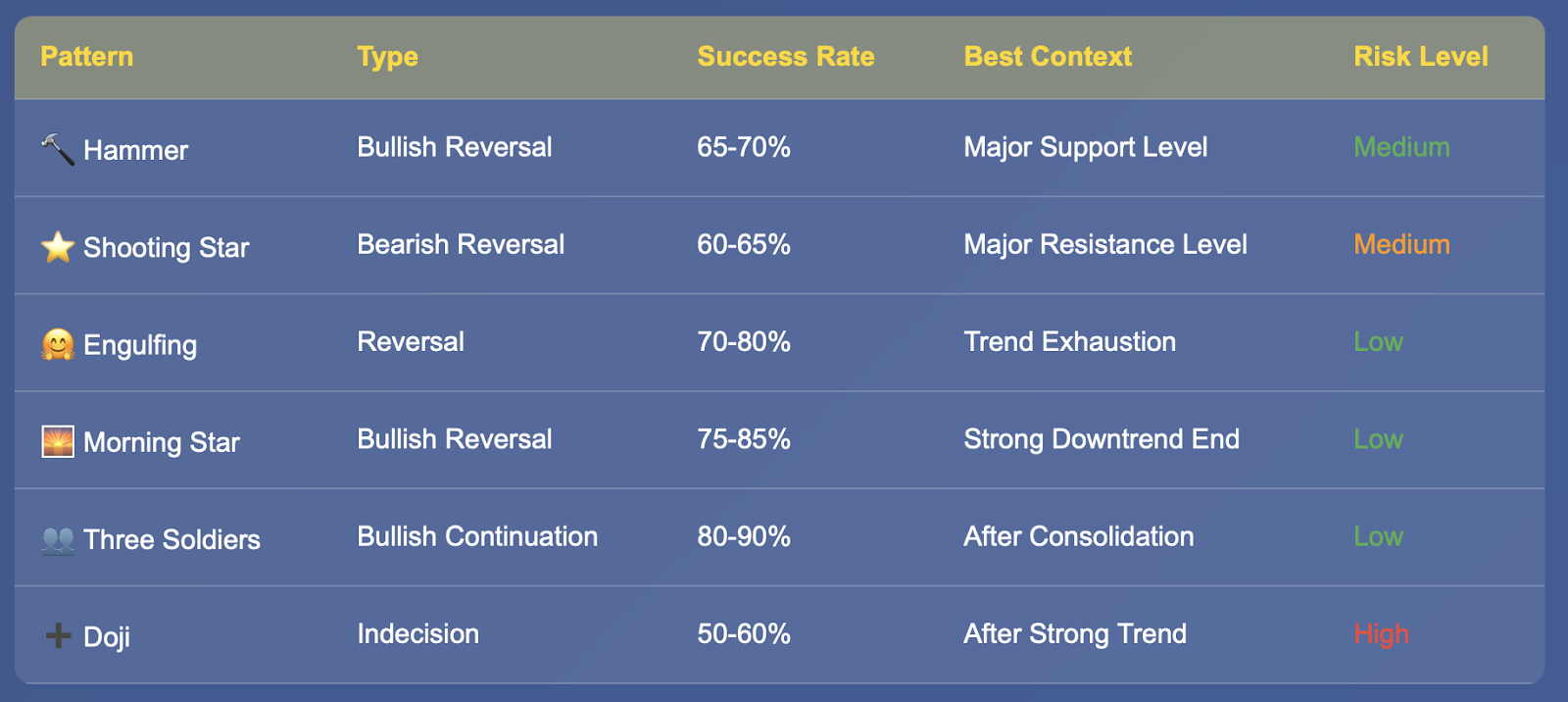
Task: Click the green Medium risk label for Hammer
Action: coord(1401,147)
